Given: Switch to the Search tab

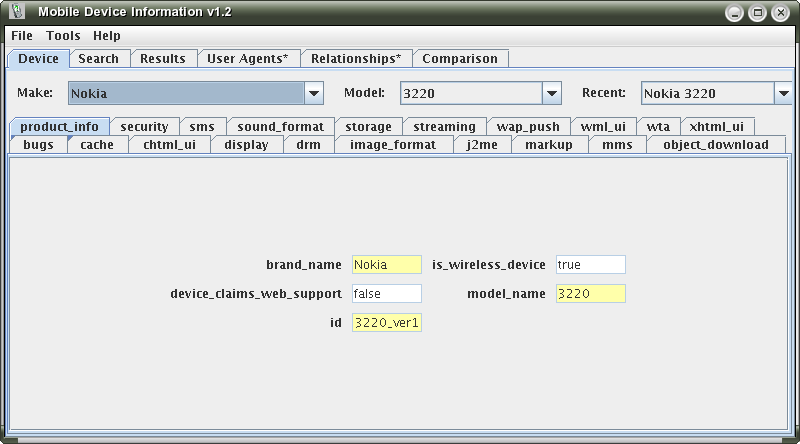Looking at the screenshot, I should [99, 59].
